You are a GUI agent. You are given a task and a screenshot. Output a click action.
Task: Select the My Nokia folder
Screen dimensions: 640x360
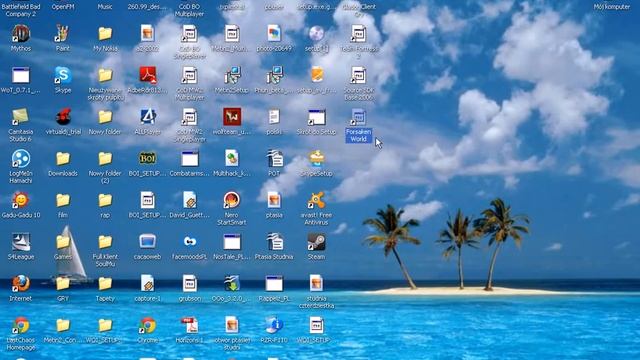(x=105, y=33)
